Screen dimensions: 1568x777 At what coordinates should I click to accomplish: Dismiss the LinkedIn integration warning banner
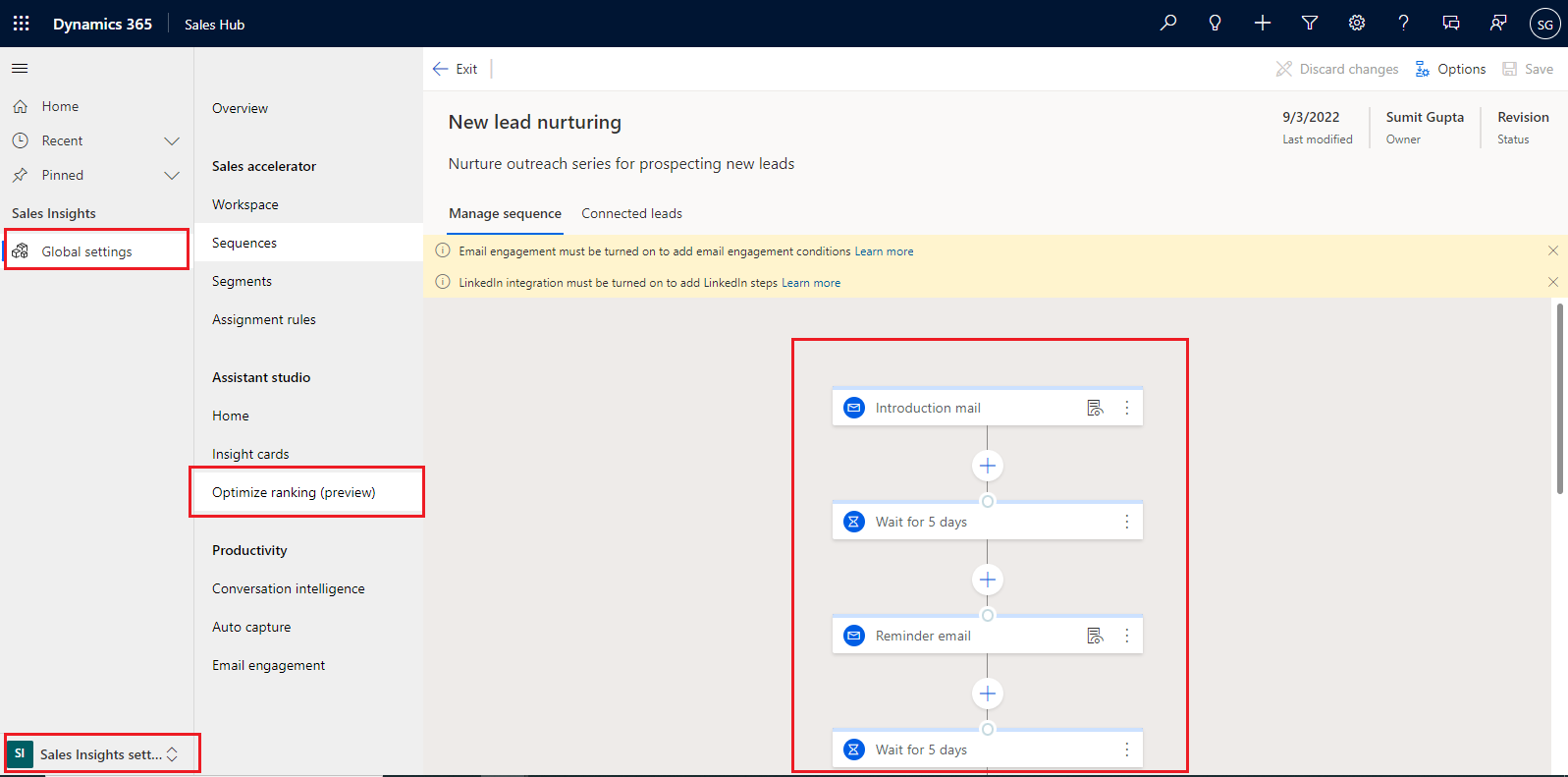pos(1553,282)
